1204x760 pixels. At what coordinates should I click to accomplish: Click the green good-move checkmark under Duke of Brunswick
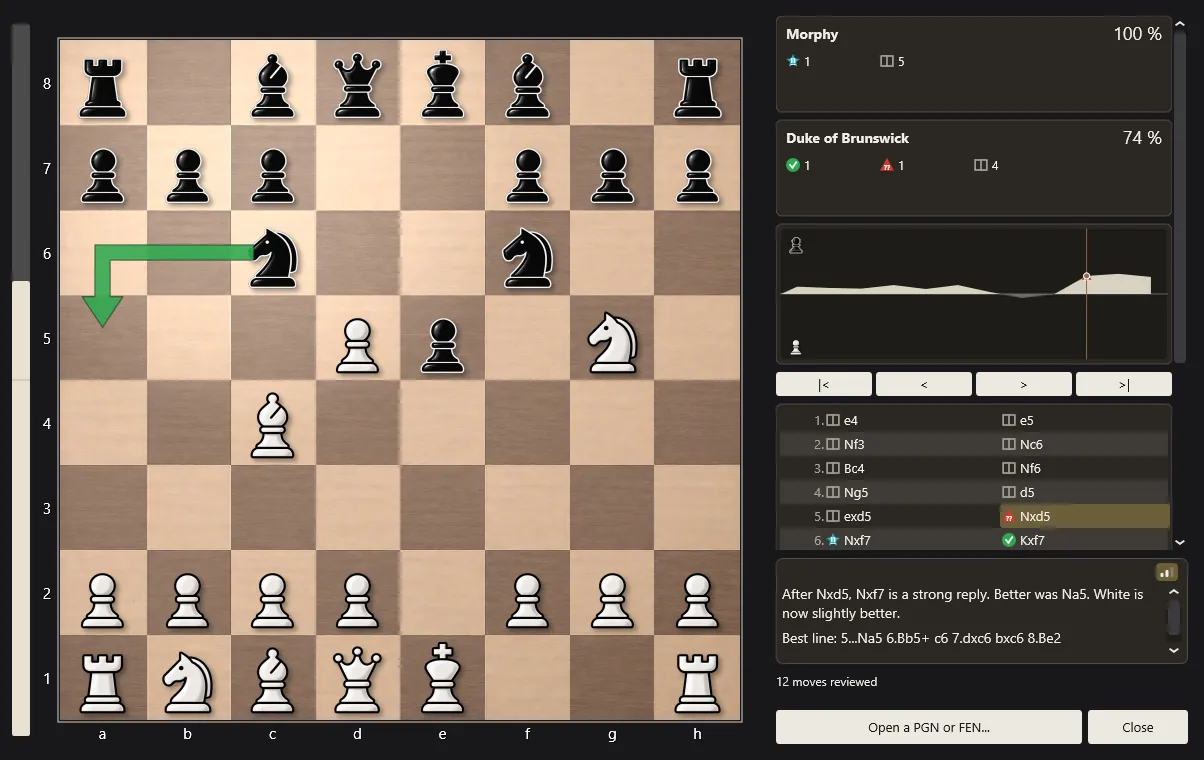click(793, 165)
